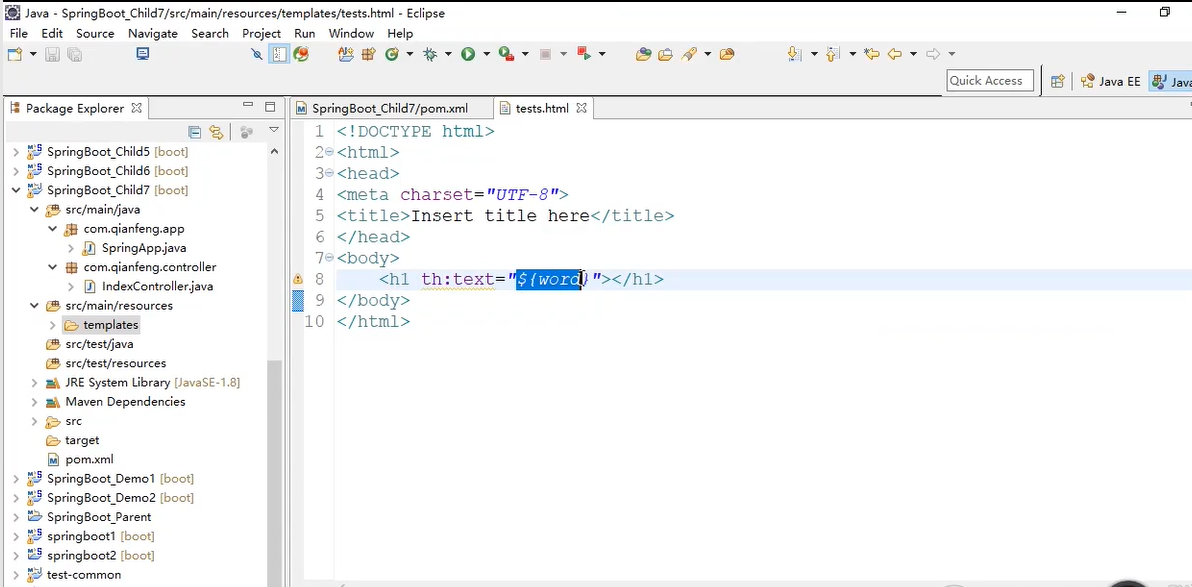Select IndexController.java in the tree
Viewport: 1192px width, 587px height.
157,286
